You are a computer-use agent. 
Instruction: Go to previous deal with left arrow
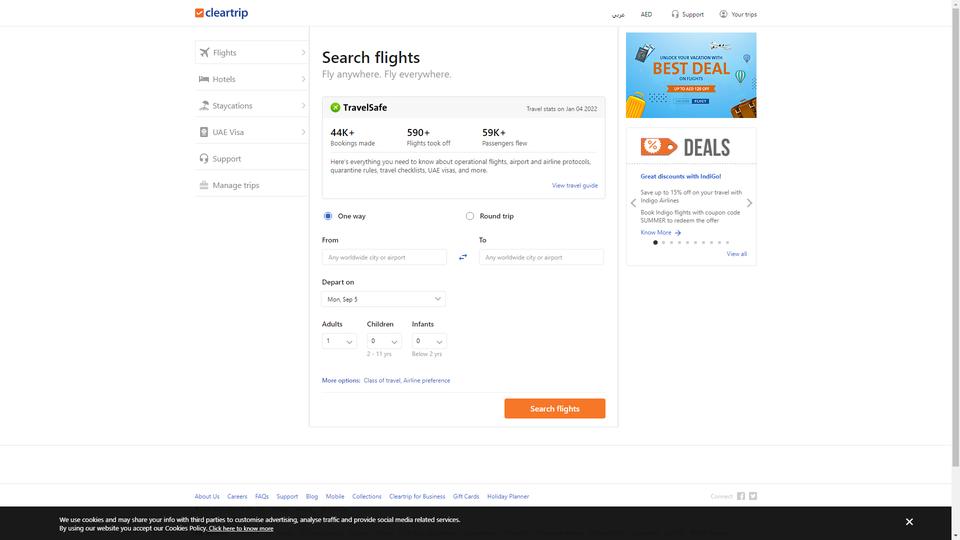click(x=633, y=203)
